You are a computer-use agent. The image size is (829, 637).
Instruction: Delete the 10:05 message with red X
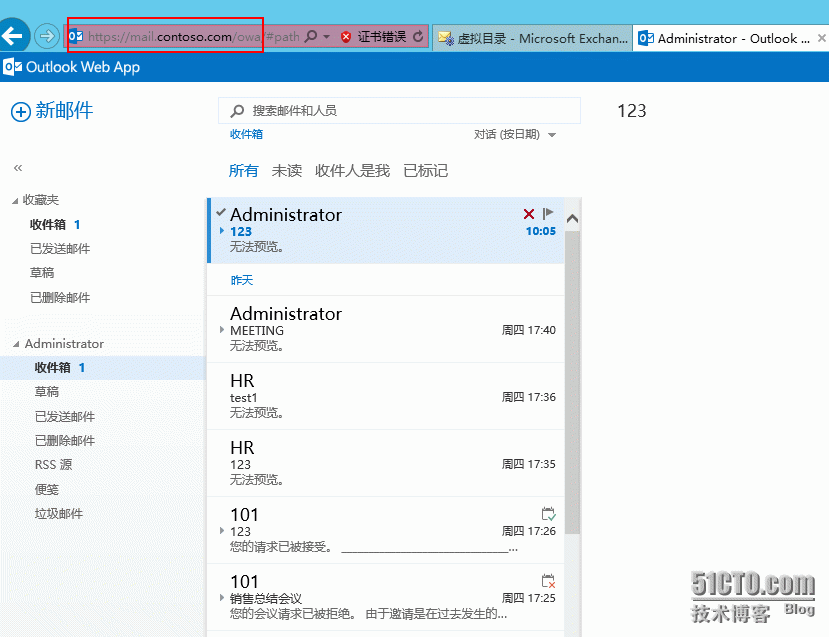tap(529, 214)
